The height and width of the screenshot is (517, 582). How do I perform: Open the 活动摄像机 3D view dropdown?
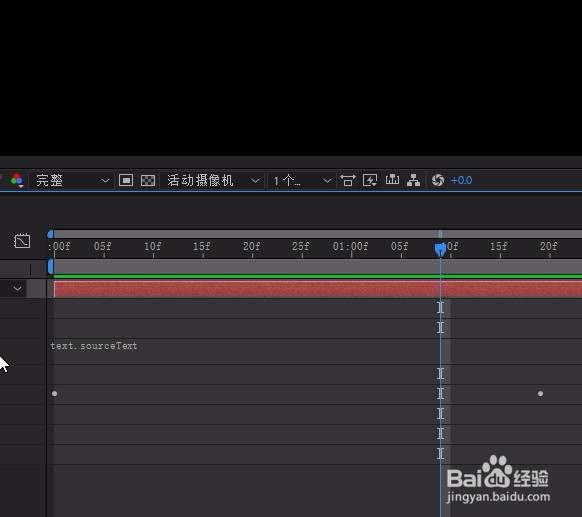[x=212, y=181]
